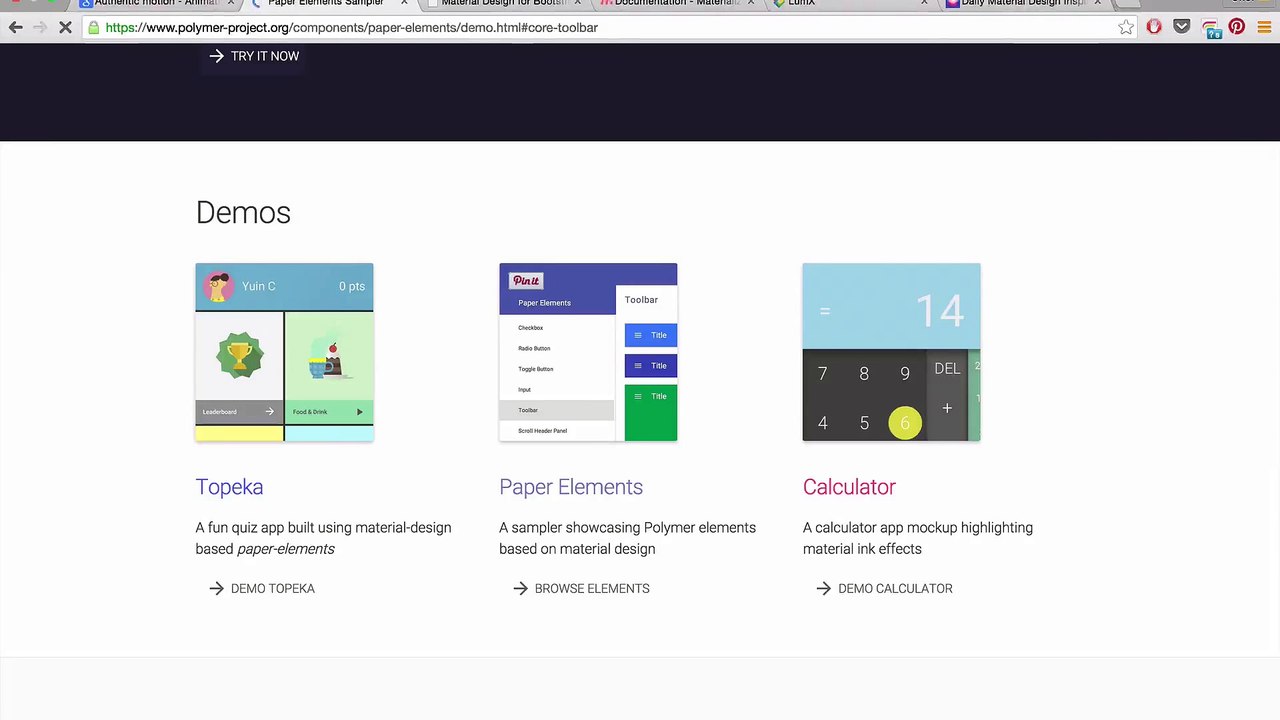Image resolution: width=1280 pixels, height=720 pixels.
Task: Click the Topeka heading link
Action: (229, 487)
